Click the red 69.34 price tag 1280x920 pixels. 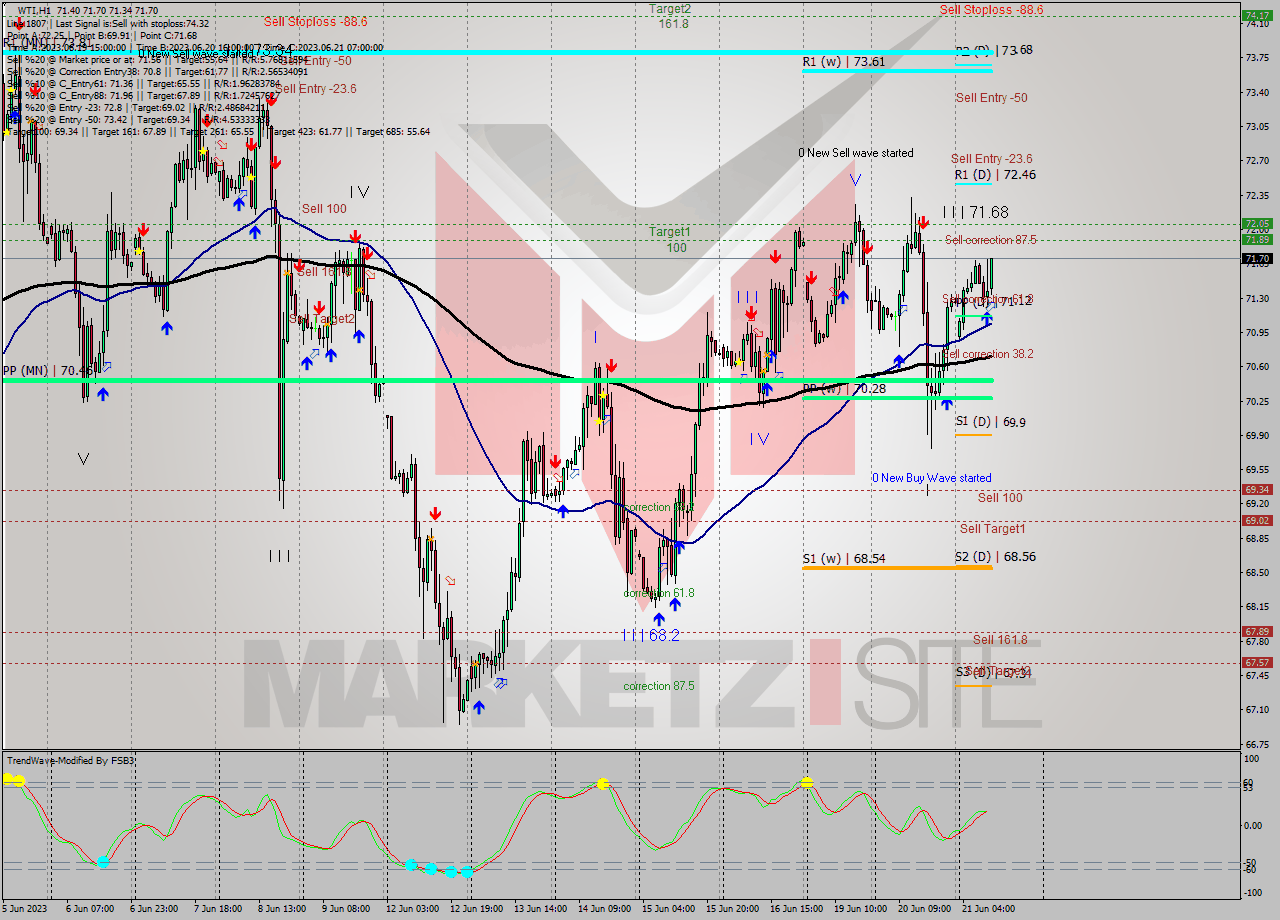(1256, 490)
